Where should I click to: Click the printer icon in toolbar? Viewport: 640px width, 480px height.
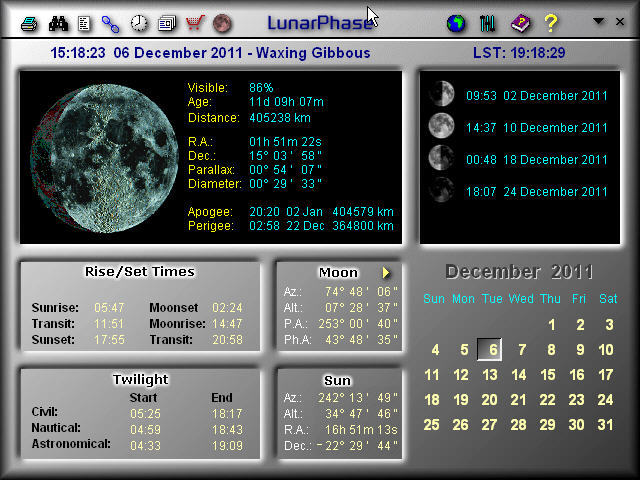tap(30, 22)
